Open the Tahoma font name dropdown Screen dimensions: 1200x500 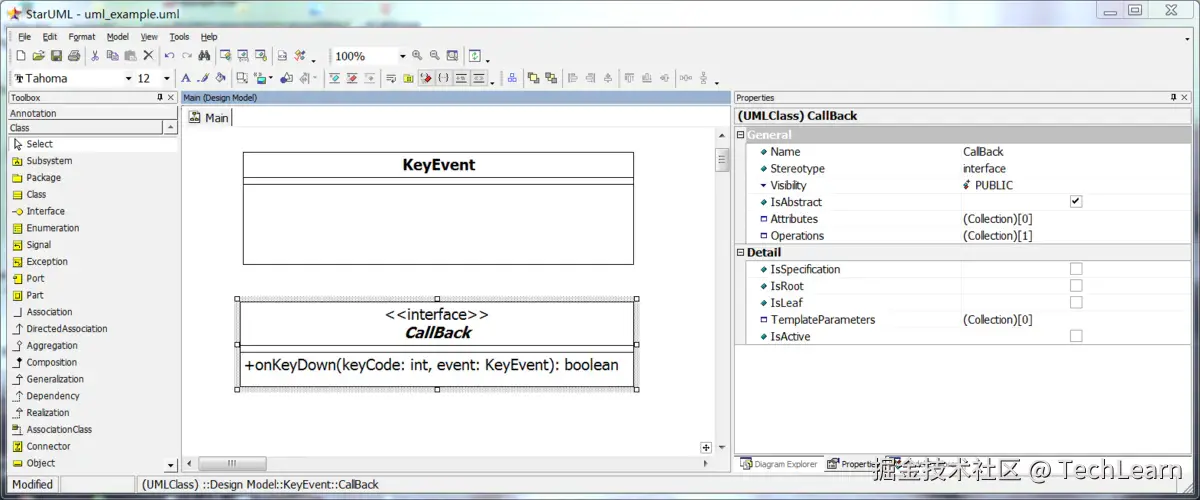[x=128, y=78]
